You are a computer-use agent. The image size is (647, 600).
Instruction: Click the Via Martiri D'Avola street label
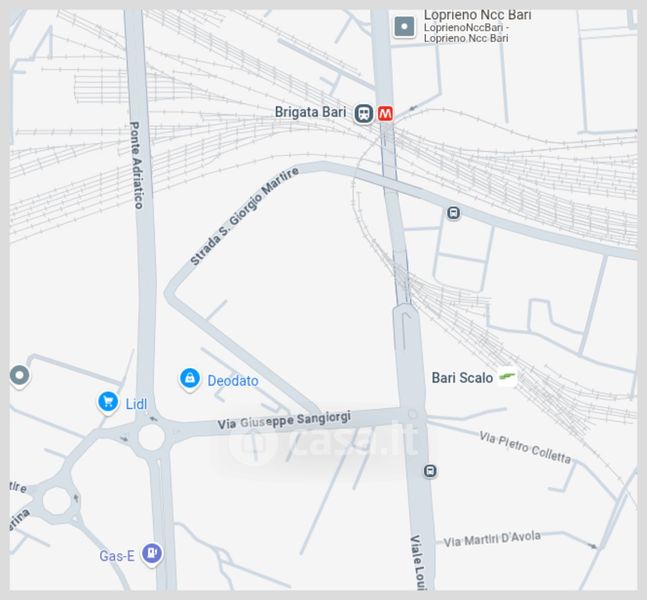point(492,539)
